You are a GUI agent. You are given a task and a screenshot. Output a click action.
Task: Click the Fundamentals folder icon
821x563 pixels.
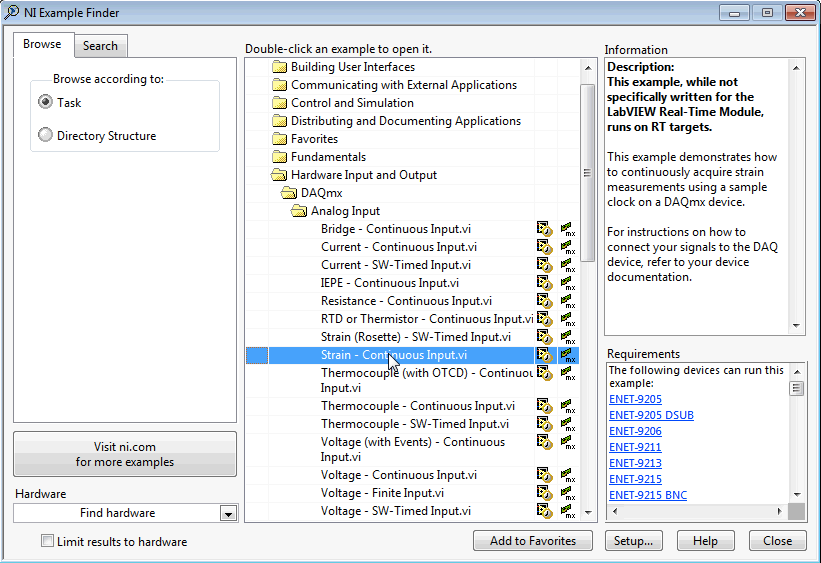[279, 157]
